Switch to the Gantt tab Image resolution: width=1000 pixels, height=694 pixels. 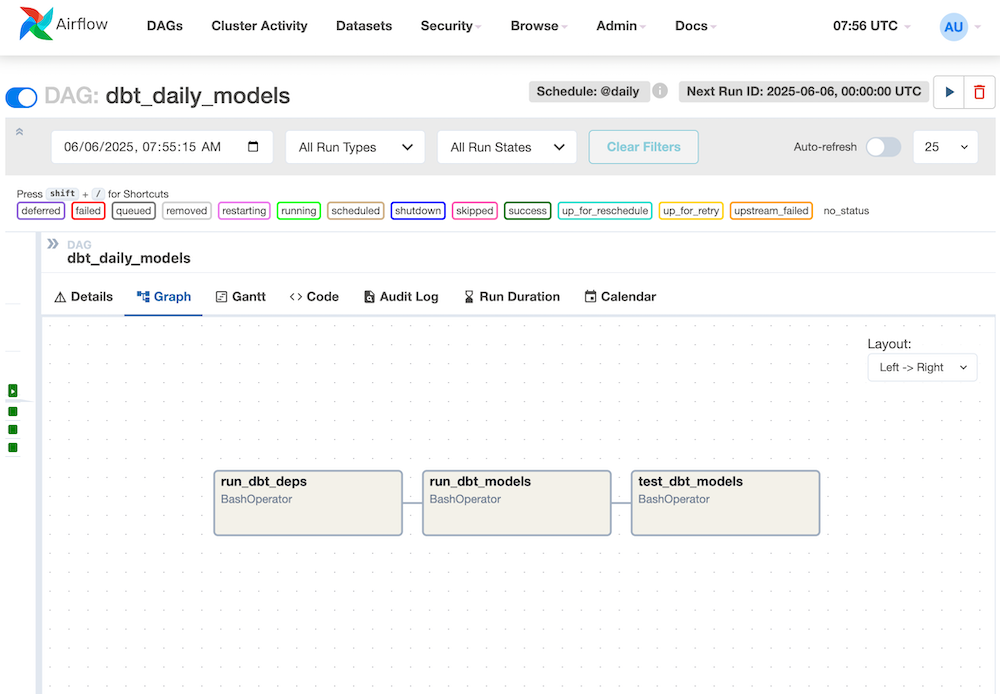click(240, 297)
